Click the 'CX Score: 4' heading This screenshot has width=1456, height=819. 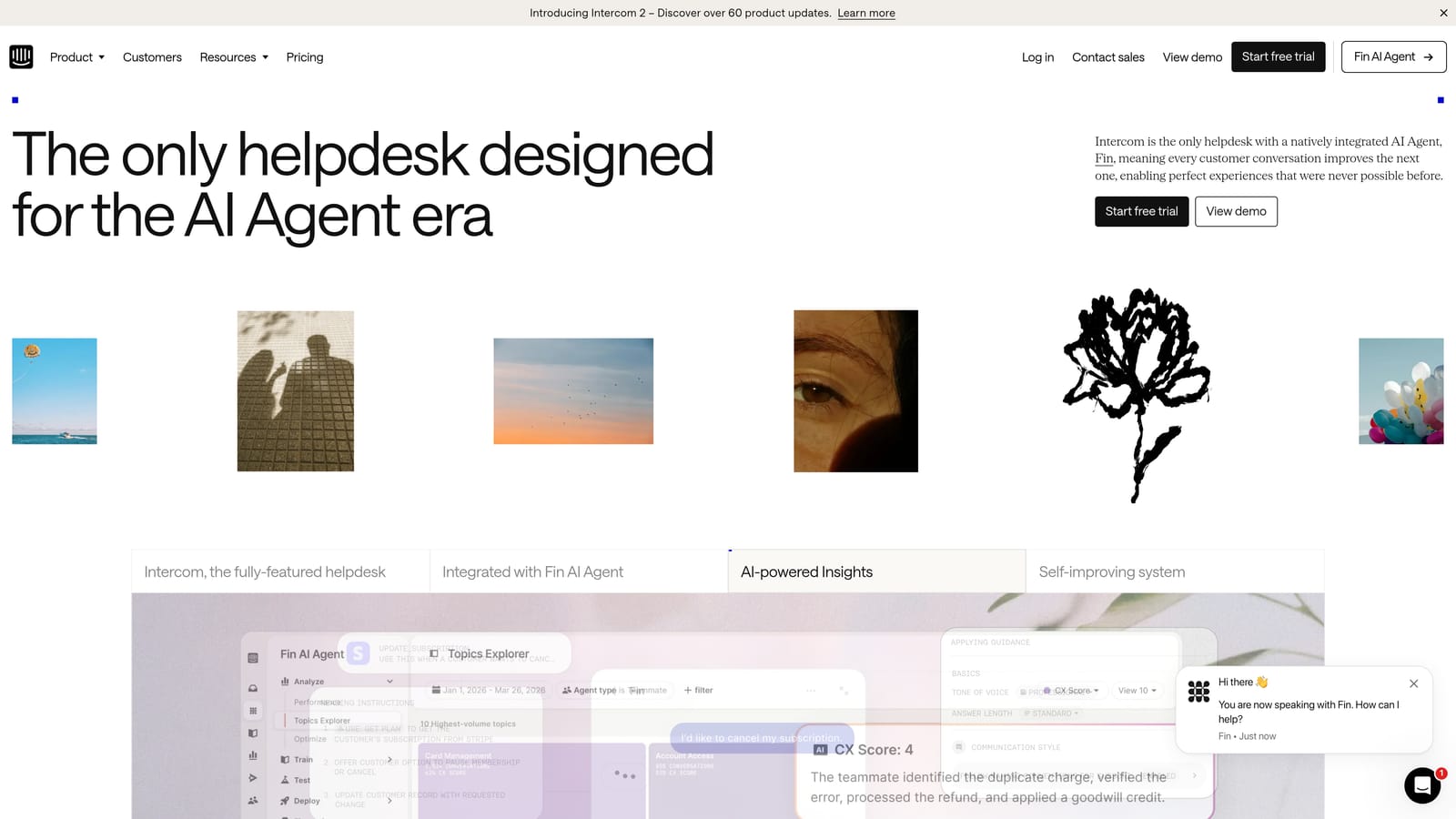pos(874,750)
